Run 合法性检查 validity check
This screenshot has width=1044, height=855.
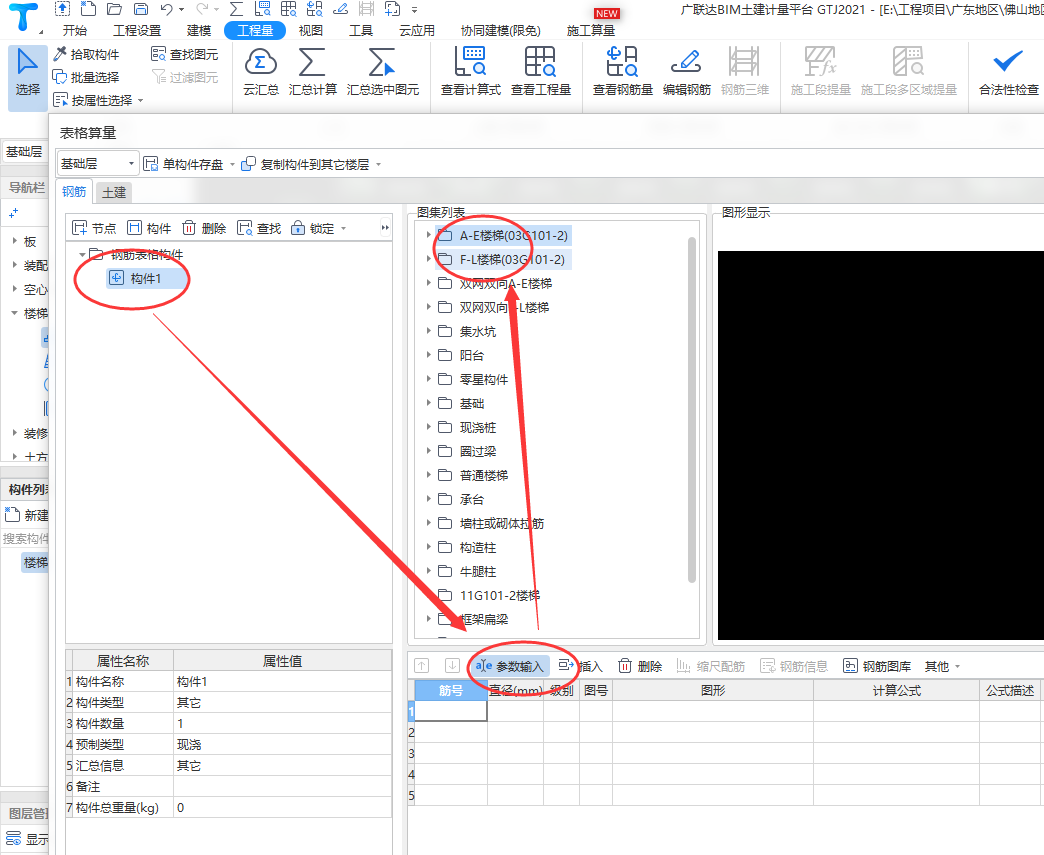[x=1008, y=72]
